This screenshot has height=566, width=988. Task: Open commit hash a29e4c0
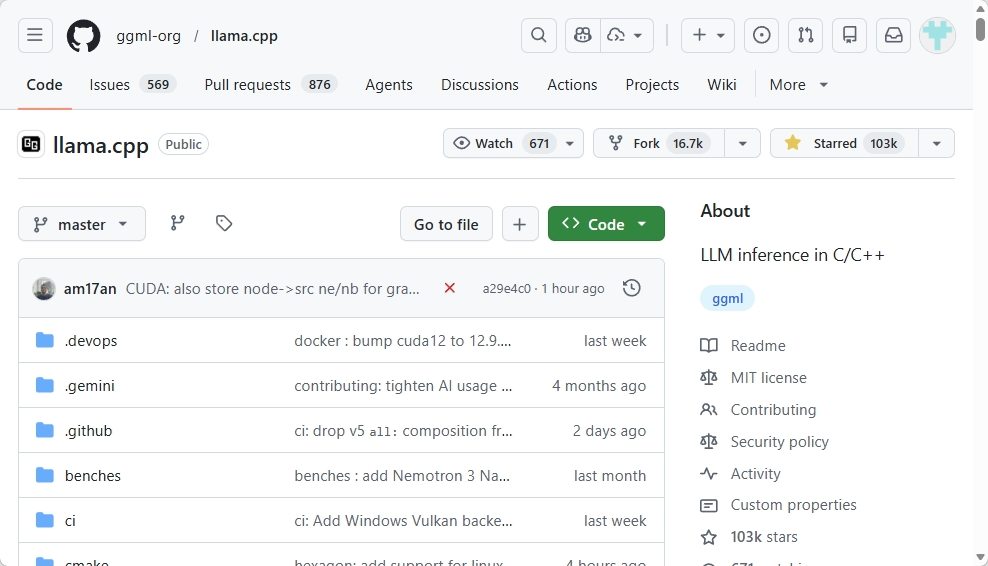(507, 289)
